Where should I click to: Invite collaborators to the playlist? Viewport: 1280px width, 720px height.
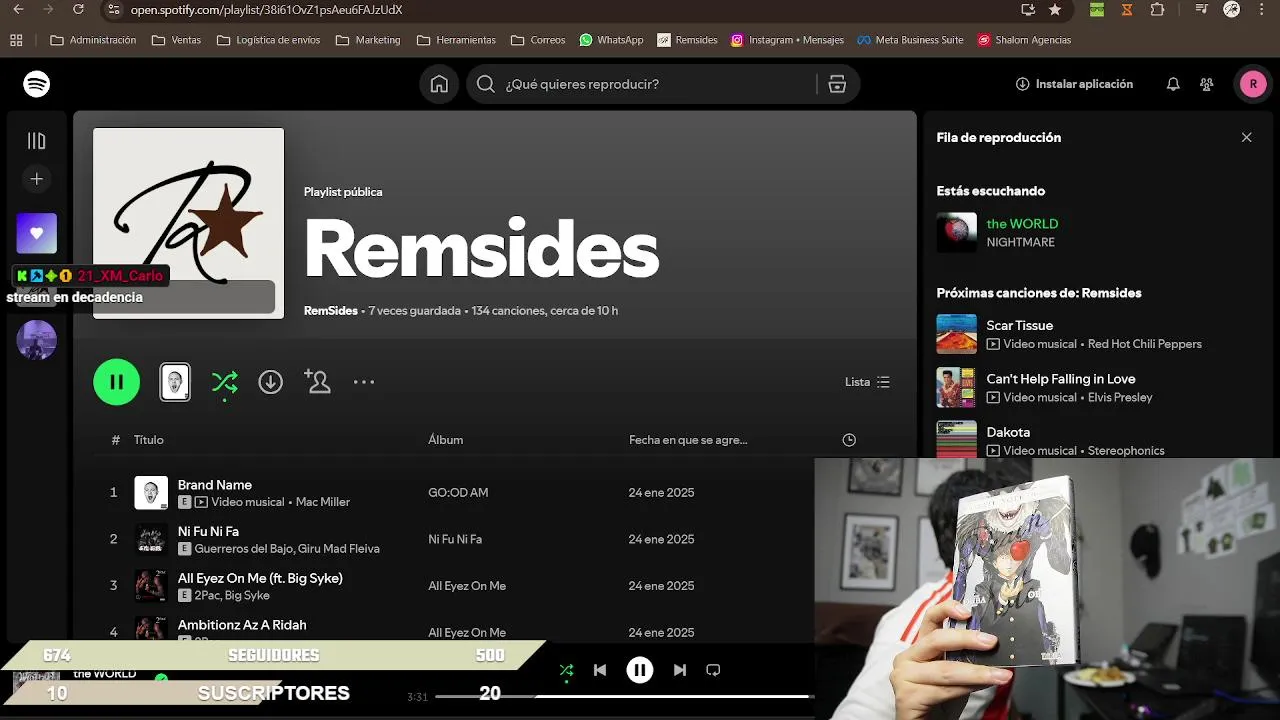point(317,382)
